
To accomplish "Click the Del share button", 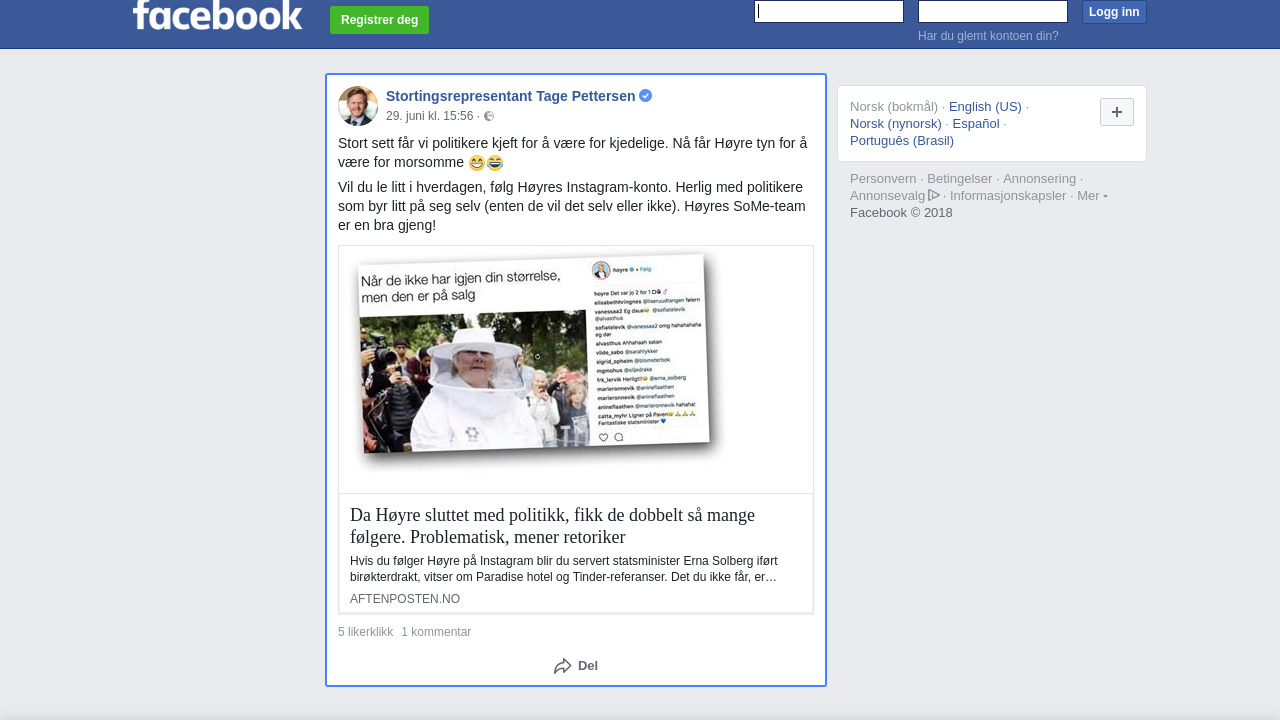I will coord(576,666).
